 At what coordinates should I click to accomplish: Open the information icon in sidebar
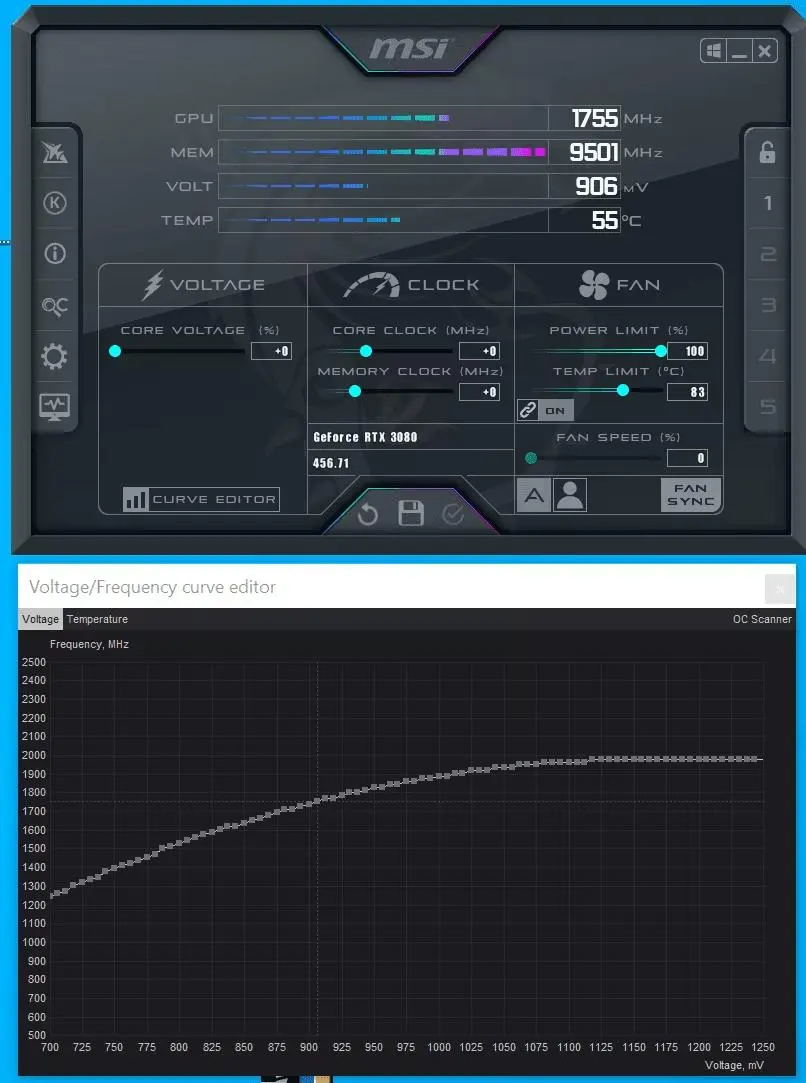coord(55,253)
